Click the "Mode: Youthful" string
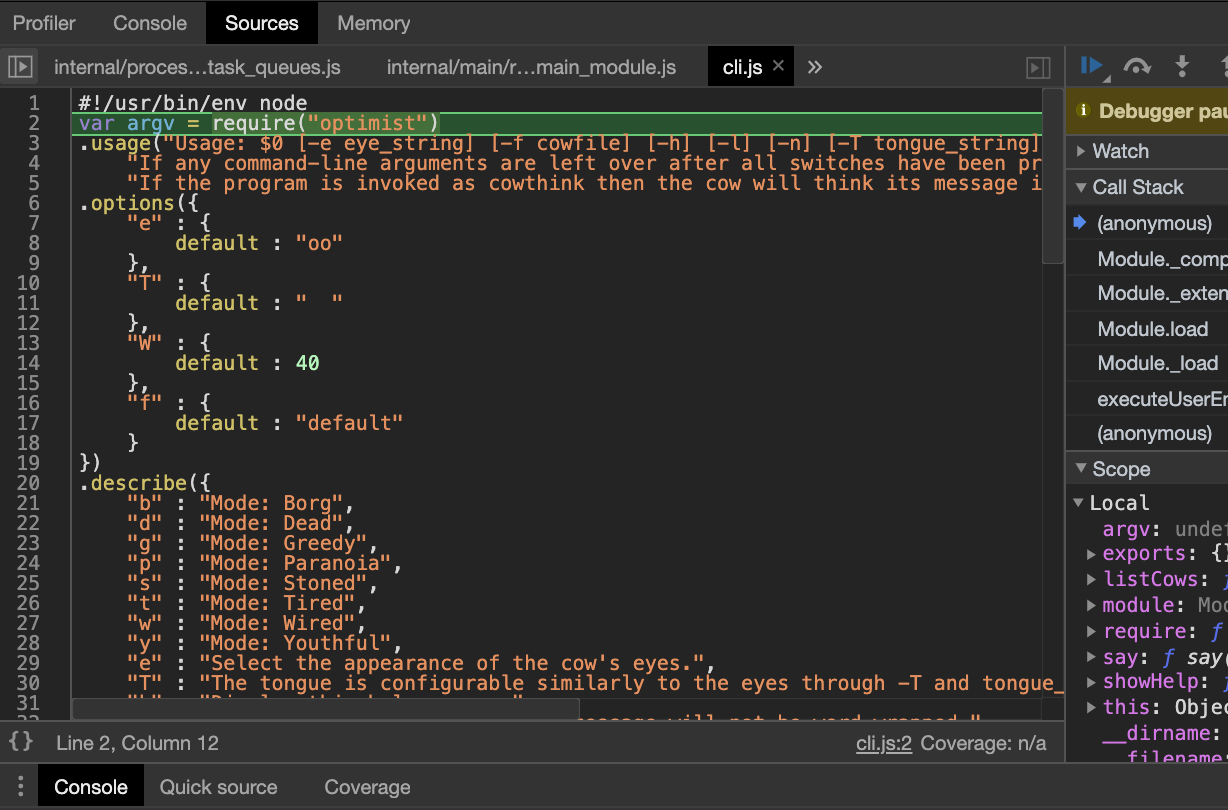This screenshot has width=1228, height=810. tap(295, 643)
